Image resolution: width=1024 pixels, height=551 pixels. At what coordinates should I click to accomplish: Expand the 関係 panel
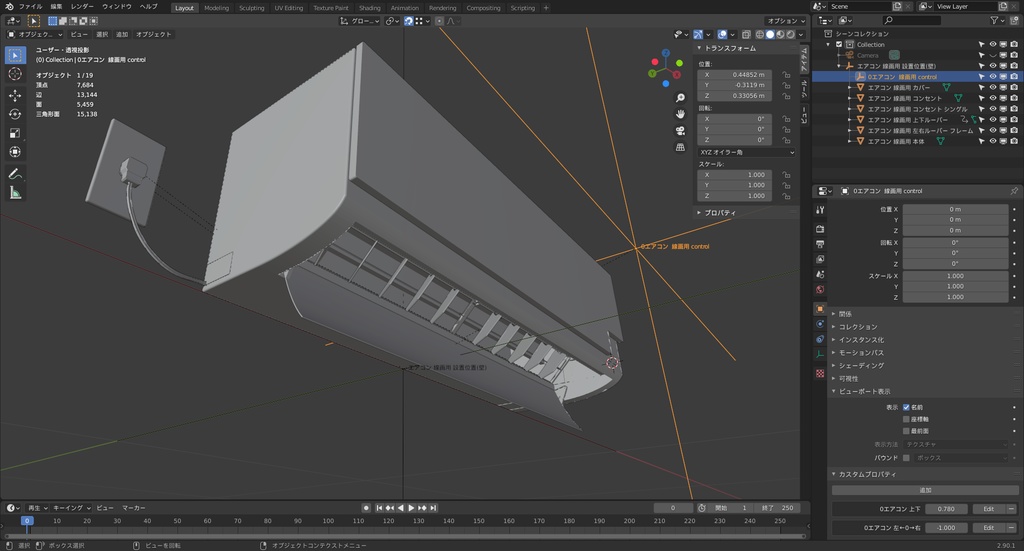click(845, 313)
